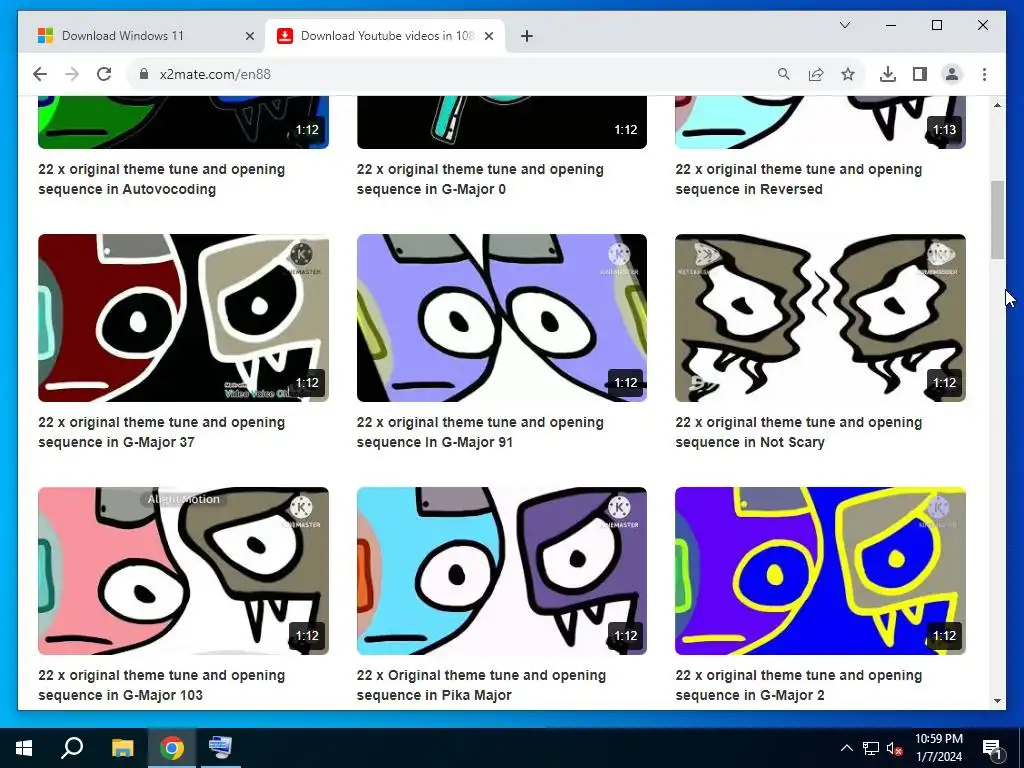Open File Explorer from the taskbar
Viewport: 1024px width, 768px height.
click(122, 748)
